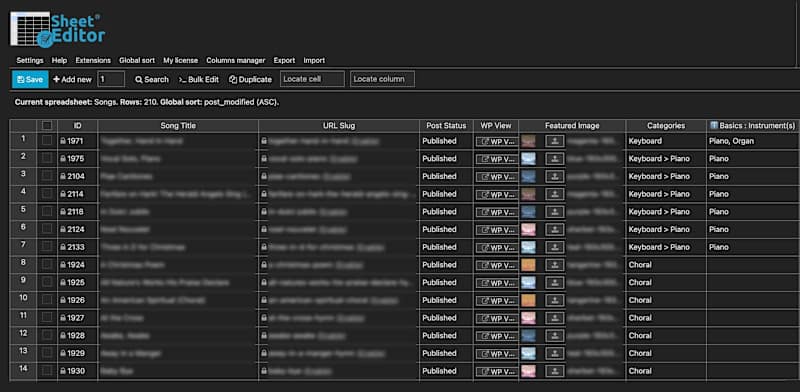This screenshot has width=800, height=392.
Task: Select the ID cell 1927
Action: [78, 318]
